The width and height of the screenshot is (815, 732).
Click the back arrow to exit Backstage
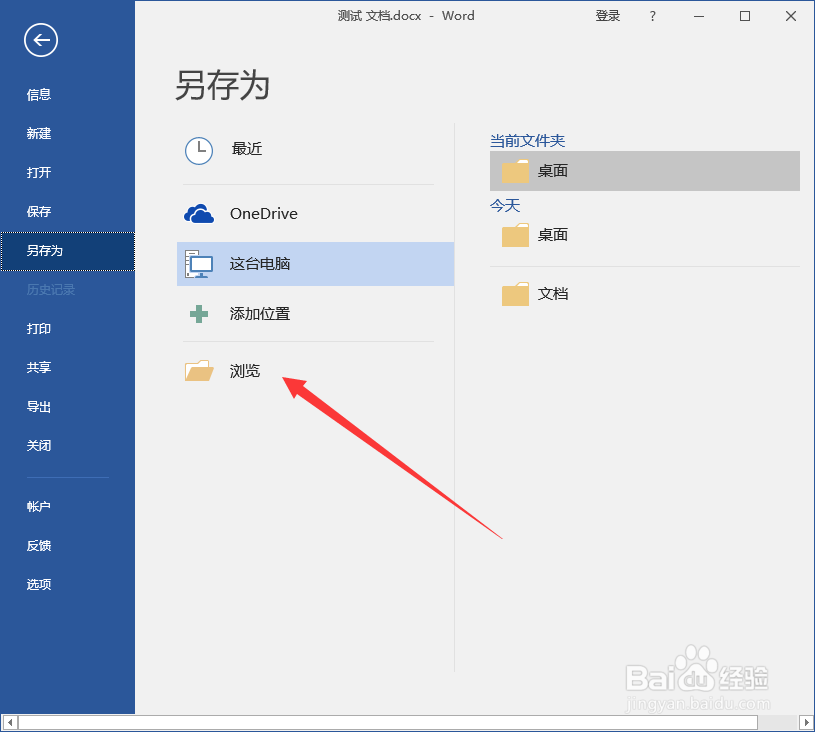tap(40, 40)
